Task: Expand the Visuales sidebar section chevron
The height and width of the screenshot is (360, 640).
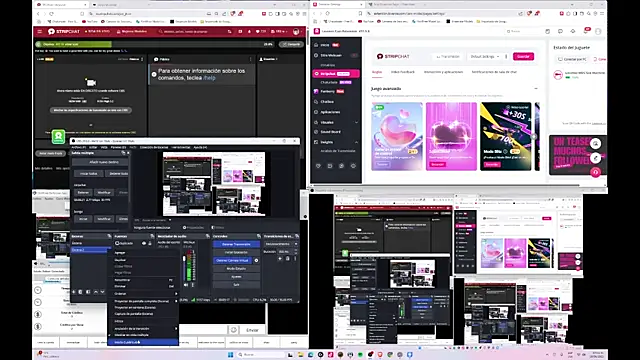Action: pyautogui.click(x=356, y=122)
